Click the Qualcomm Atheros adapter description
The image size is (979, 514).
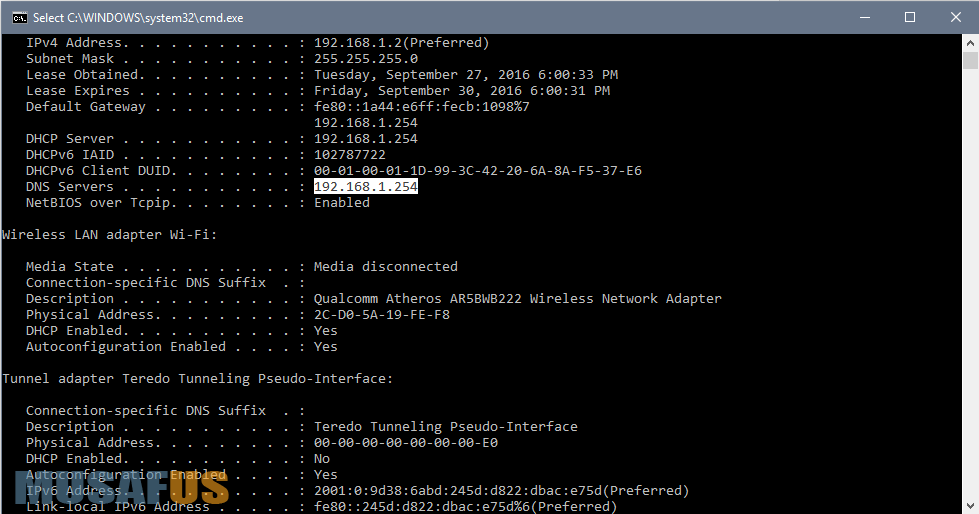pyautogui.click(x=517, y=299)
